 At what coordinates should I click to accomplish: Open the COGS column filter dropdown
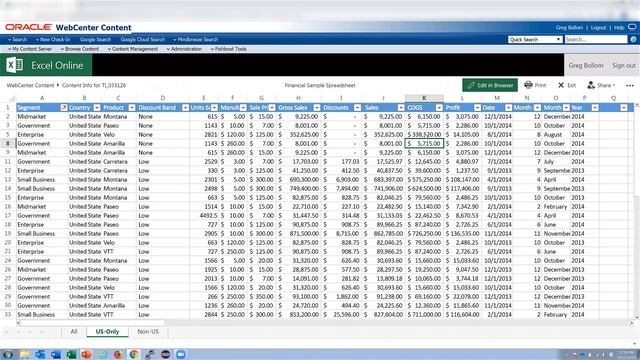pos(439,107)
